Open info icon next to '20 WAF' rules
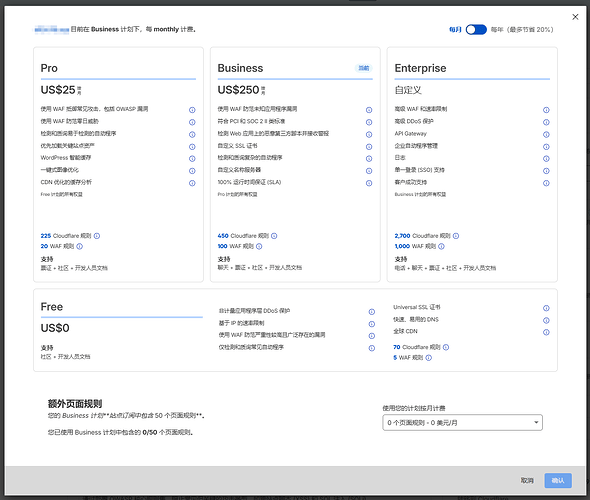Image resolution: width=590 pixels, height=500 pixels. click(x=79, y=246)
